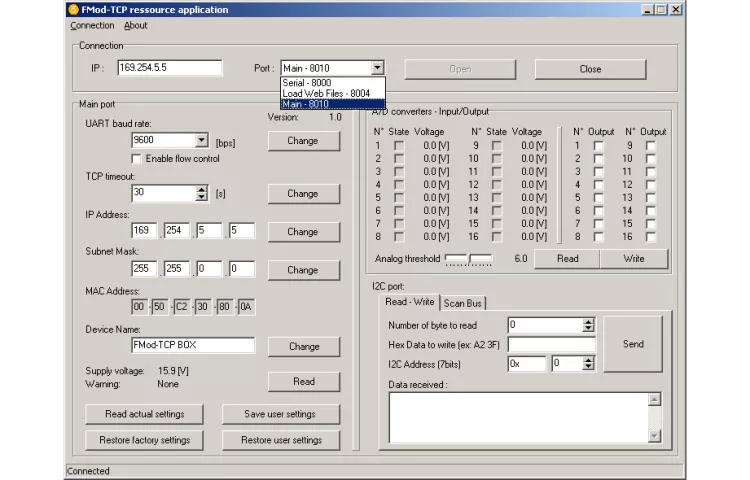Click the Device Name text field

click(192, 345)
